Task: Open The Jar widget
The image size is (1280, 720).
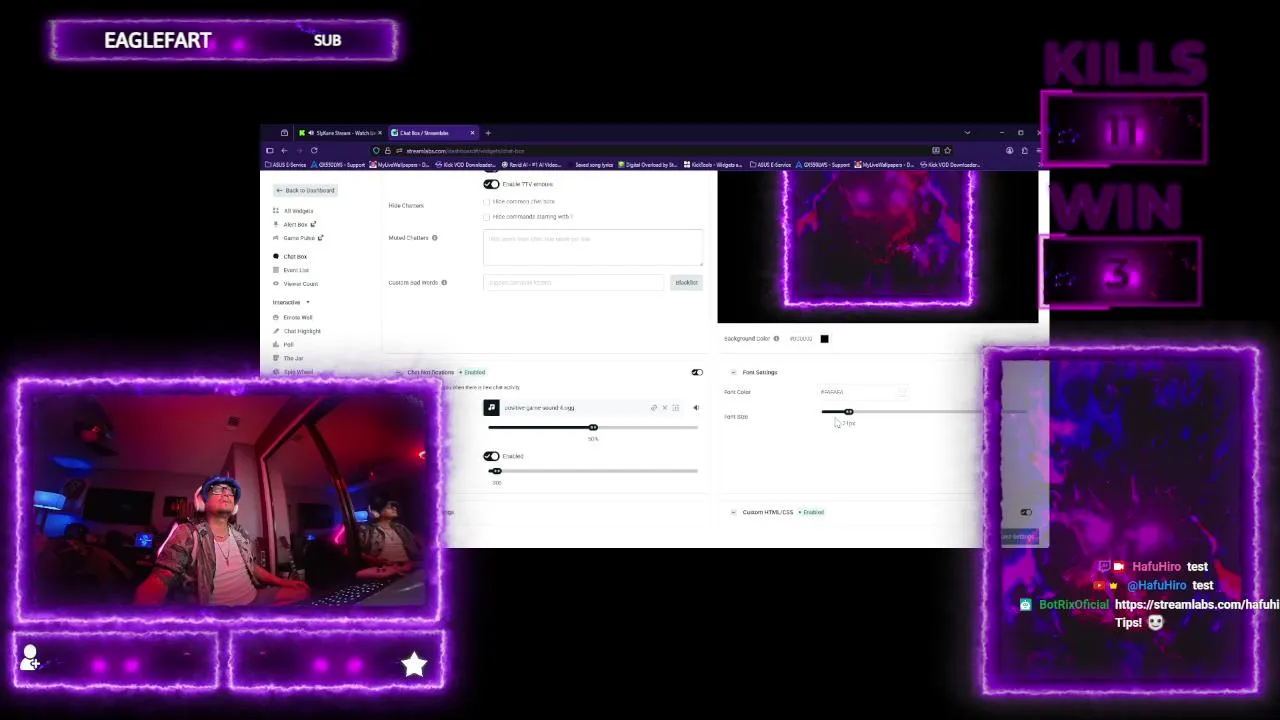Action: (293, 358)
